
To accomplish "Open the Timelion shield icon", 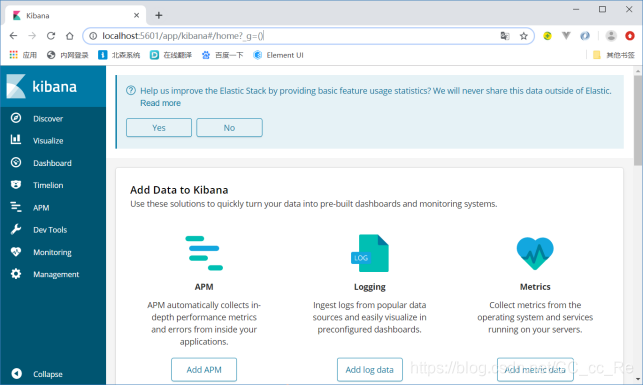I will point(16,185).
